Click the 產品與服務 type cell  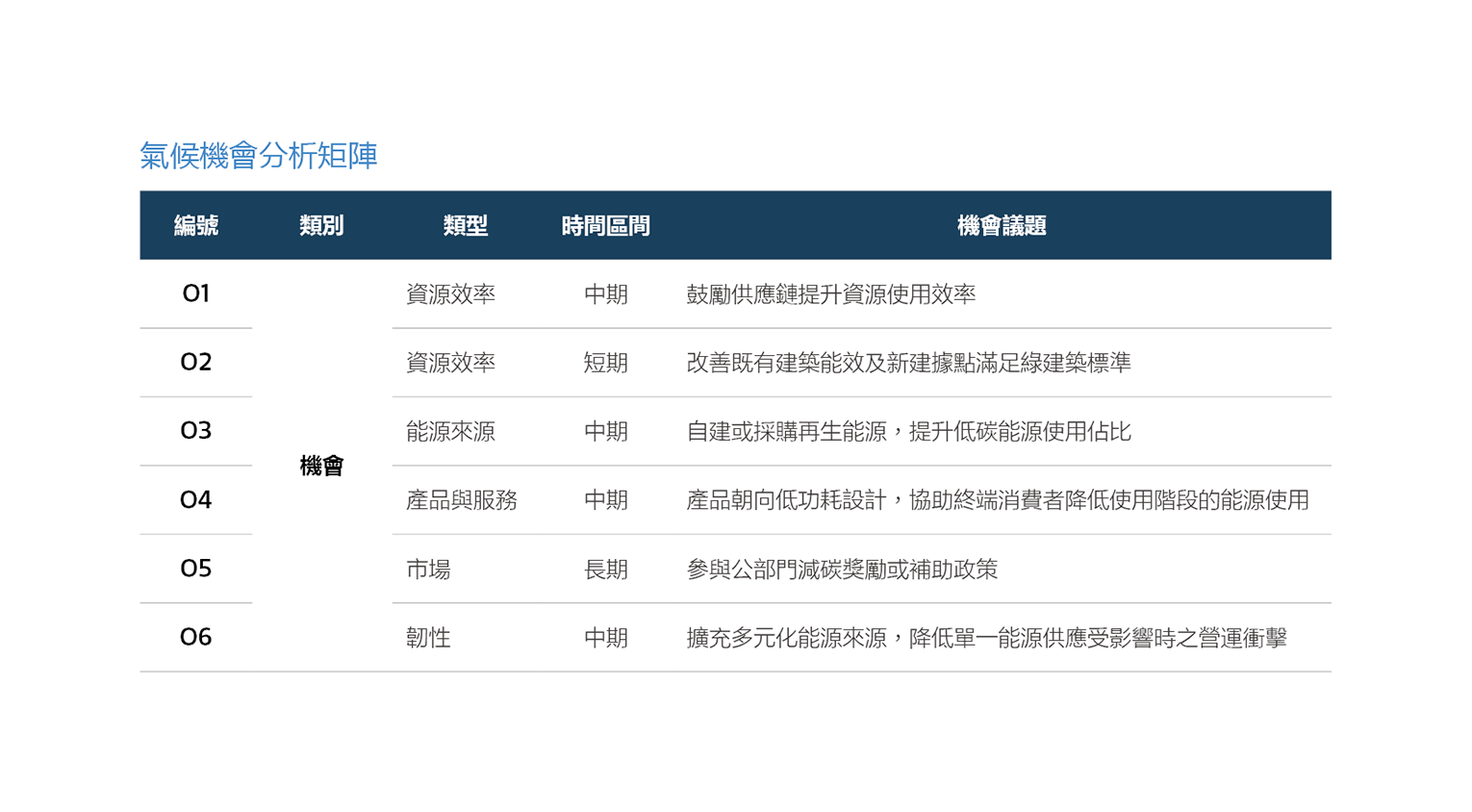[462, 500]
